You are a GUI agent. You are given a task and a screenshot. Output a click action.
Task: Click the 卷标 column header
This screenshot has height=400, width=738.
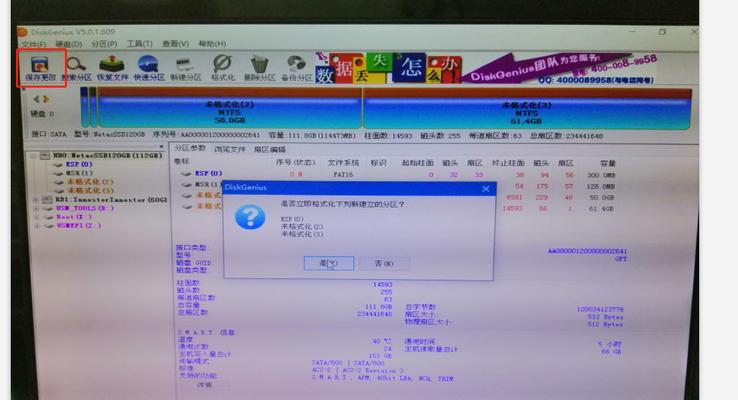pyautogui.click(x=182, y=161)
